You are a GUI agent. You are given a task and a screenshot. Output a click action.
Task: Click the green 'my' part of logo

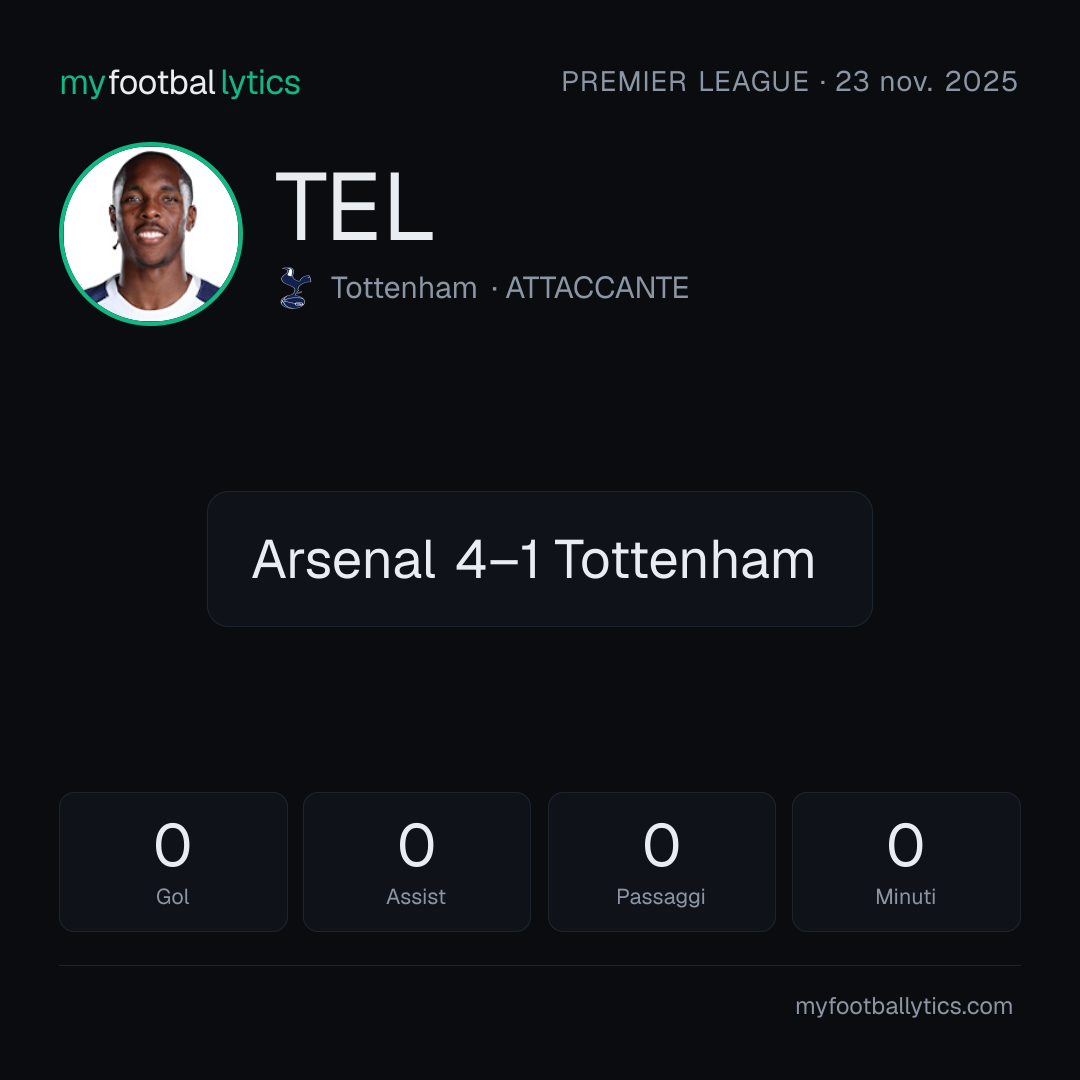click(x=83, y=85)
